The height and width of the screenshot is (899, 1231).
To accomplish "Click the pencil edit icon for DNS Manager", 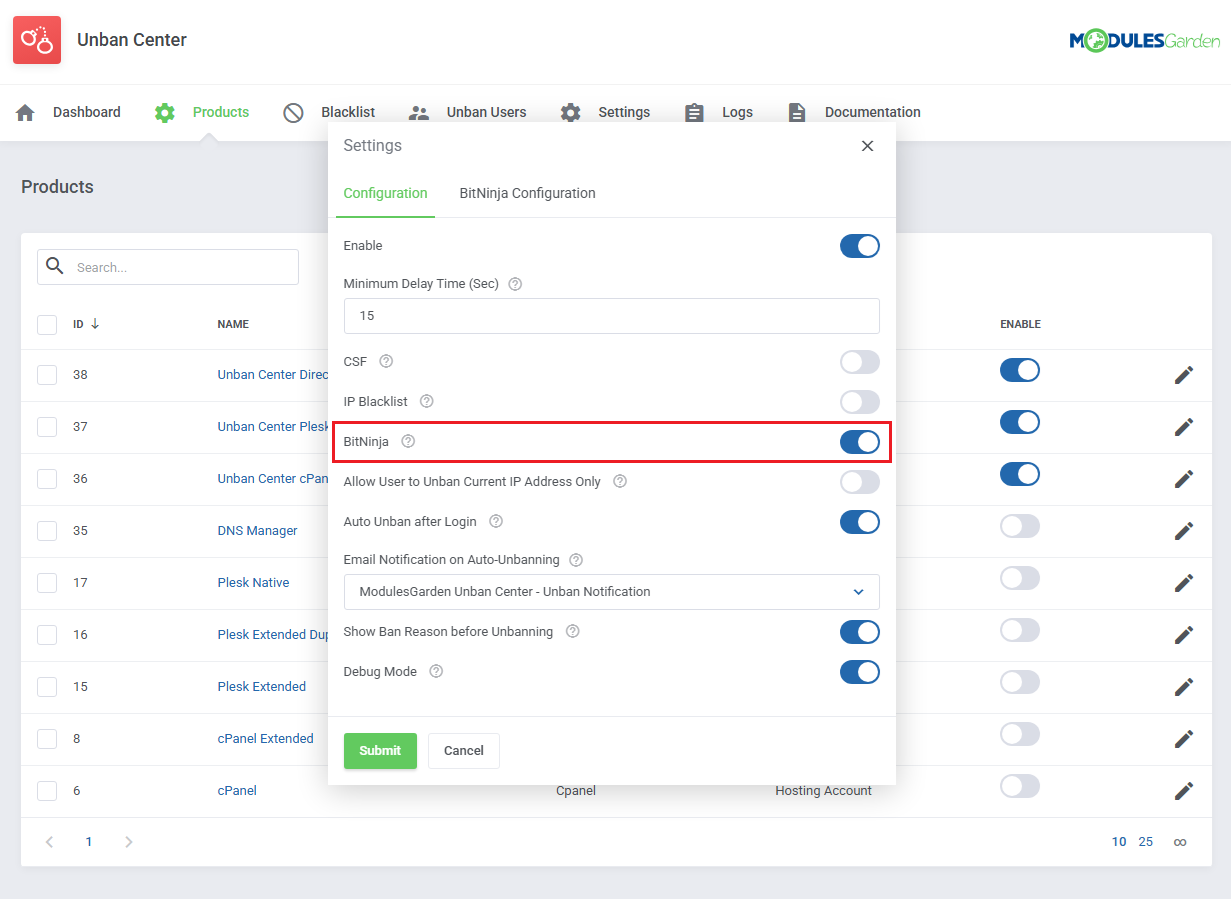I will tap(1184, 530).
